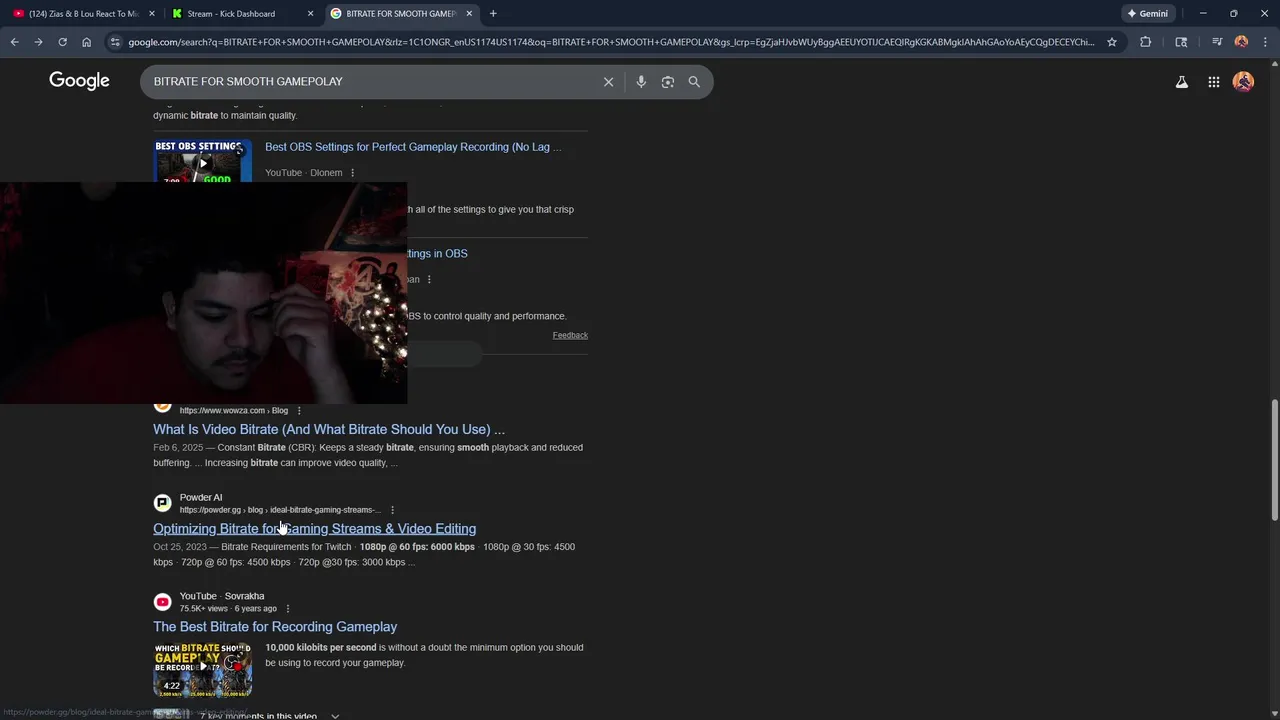
Task: Open options for the Dionem YouTube result
Action: click(352, 173)
